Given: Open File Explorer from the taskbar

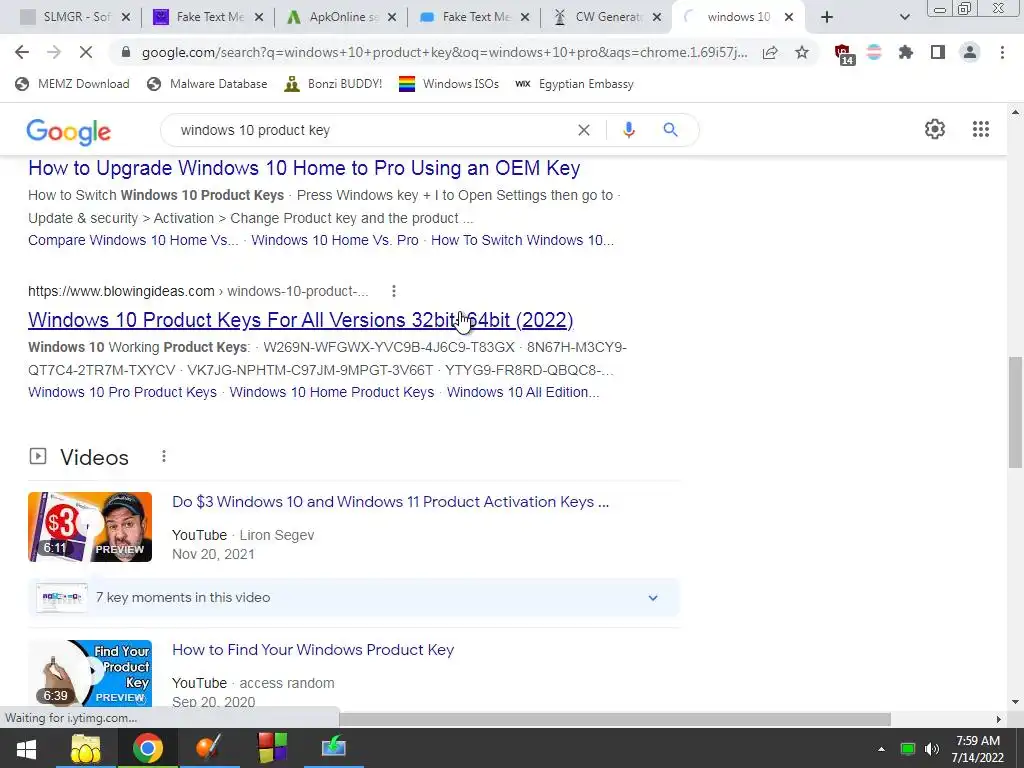Looking at the screenshot, I should [86, 748].
